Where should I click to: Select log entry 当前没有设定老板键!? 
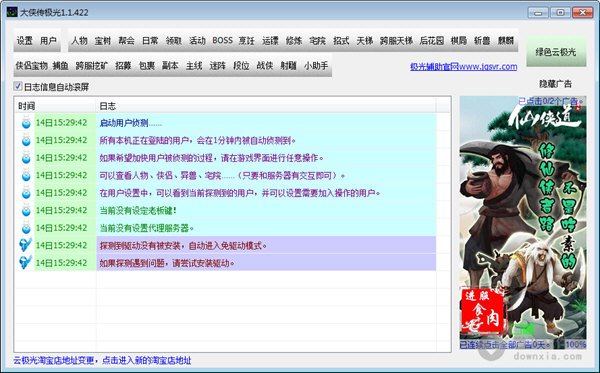(138, 211)
